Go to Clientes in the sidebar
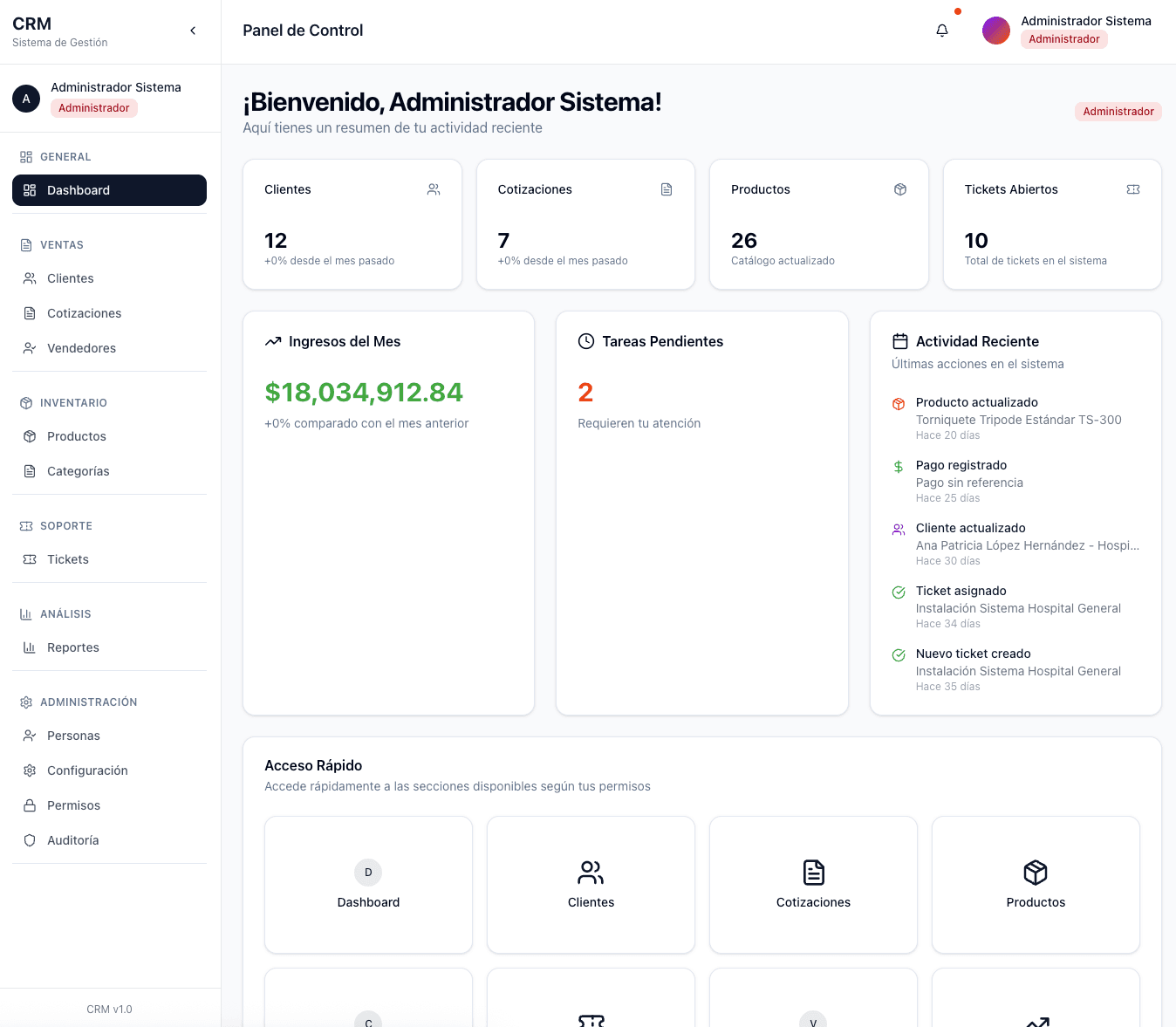The height and width of the screenshot is (1027, 1176). click(70, 278)
